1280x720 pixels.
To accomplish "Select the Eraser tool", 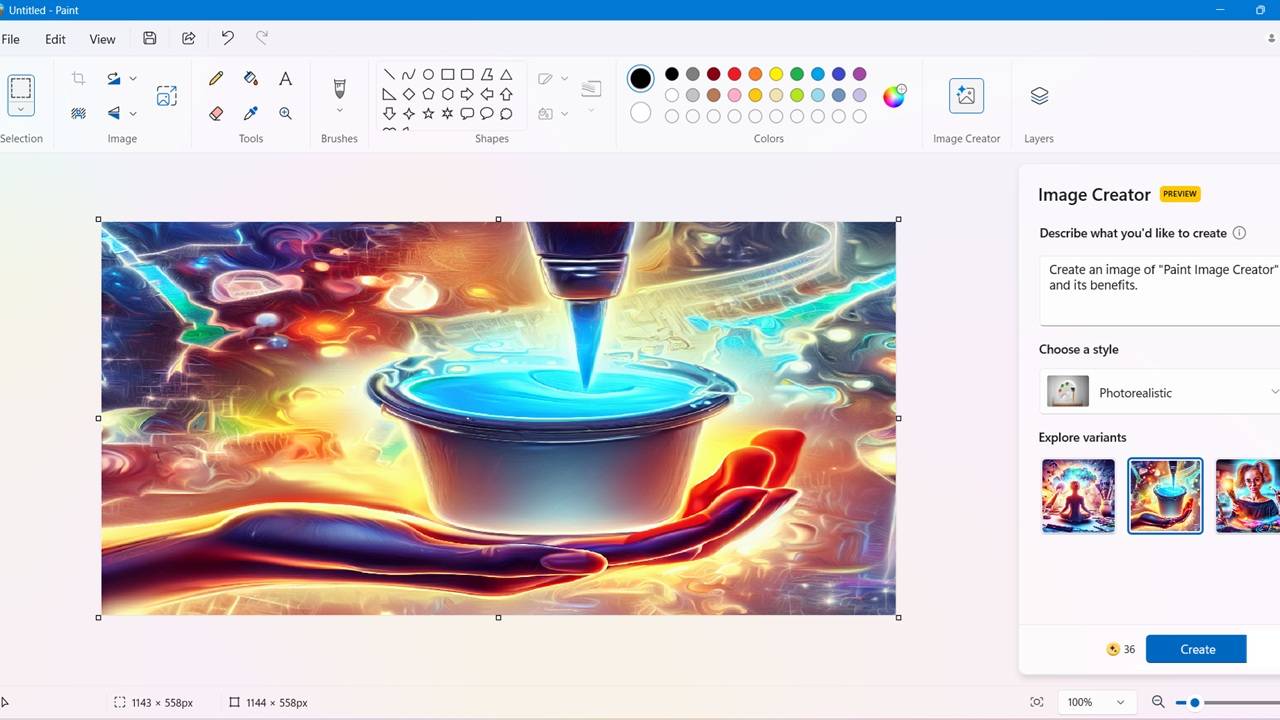I will 215,112.
